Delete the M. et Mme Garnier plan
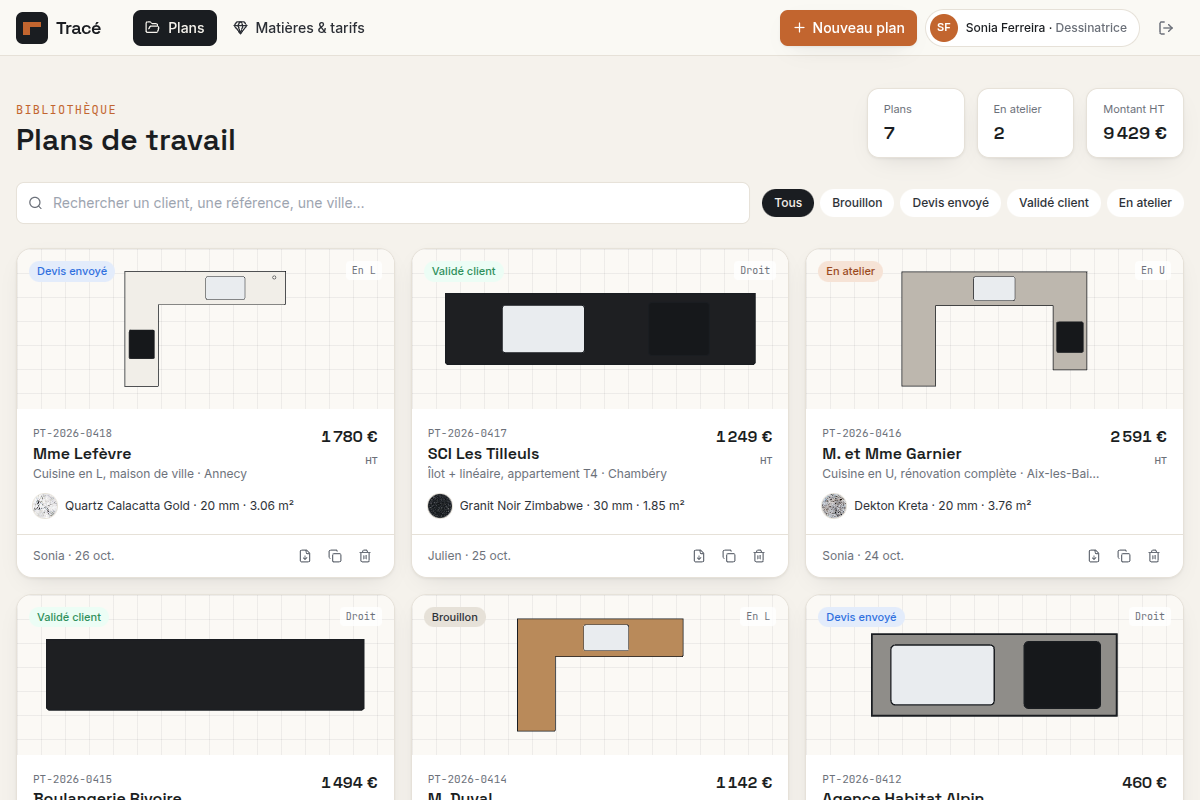Screen dimensions: 1200x800 (1154, 556)
